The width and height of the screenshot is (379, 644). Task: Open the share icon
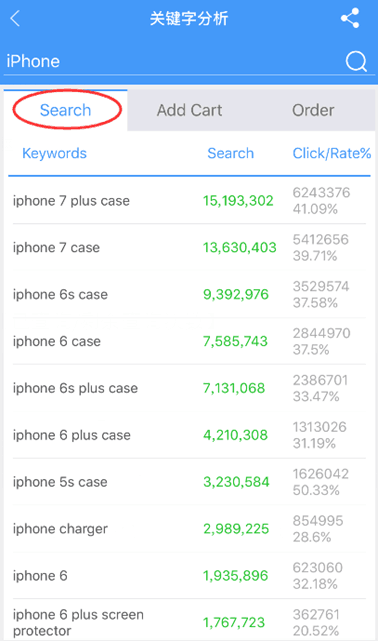(350, 18)
